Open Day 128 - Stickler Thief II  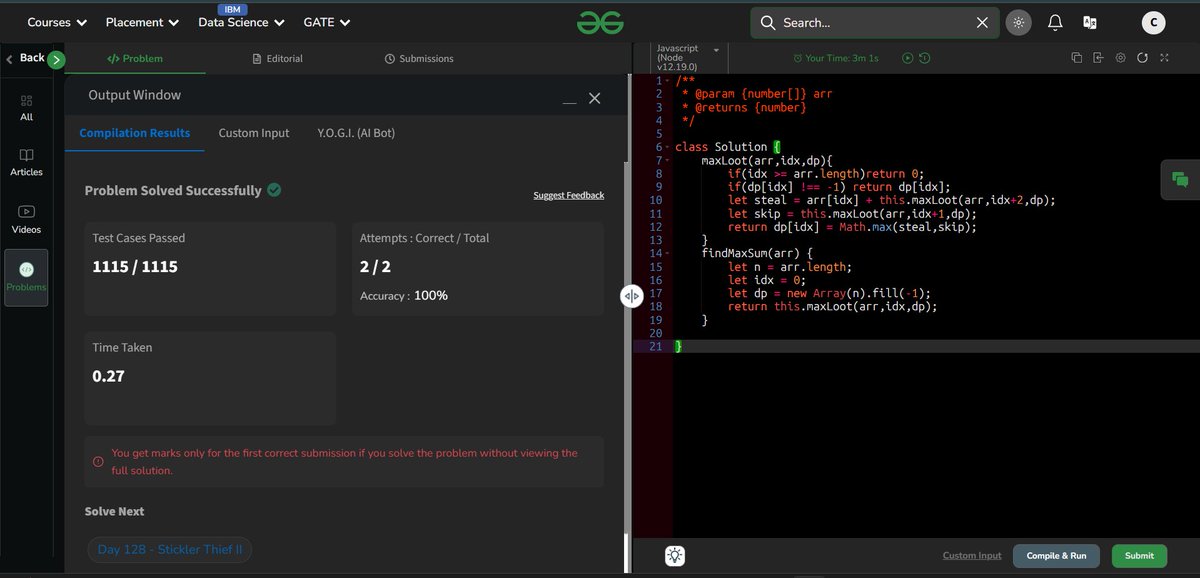coord(170,550)
